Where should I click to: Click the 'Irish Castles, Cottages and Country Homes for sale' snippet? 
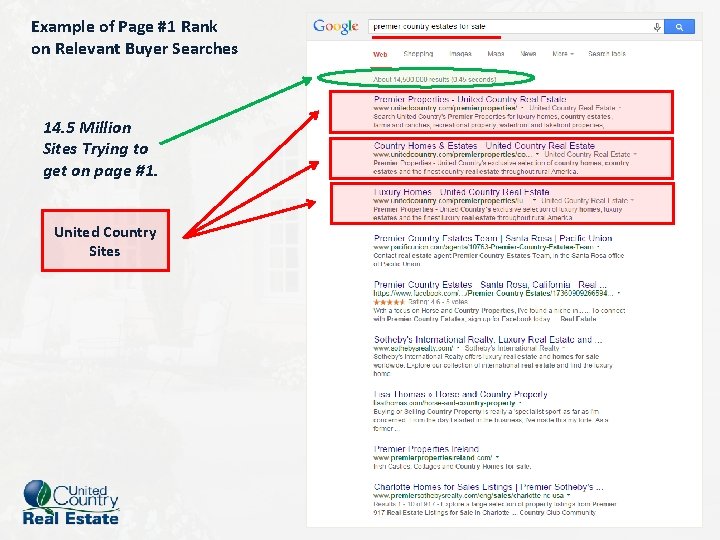click(x=452, y=467)
